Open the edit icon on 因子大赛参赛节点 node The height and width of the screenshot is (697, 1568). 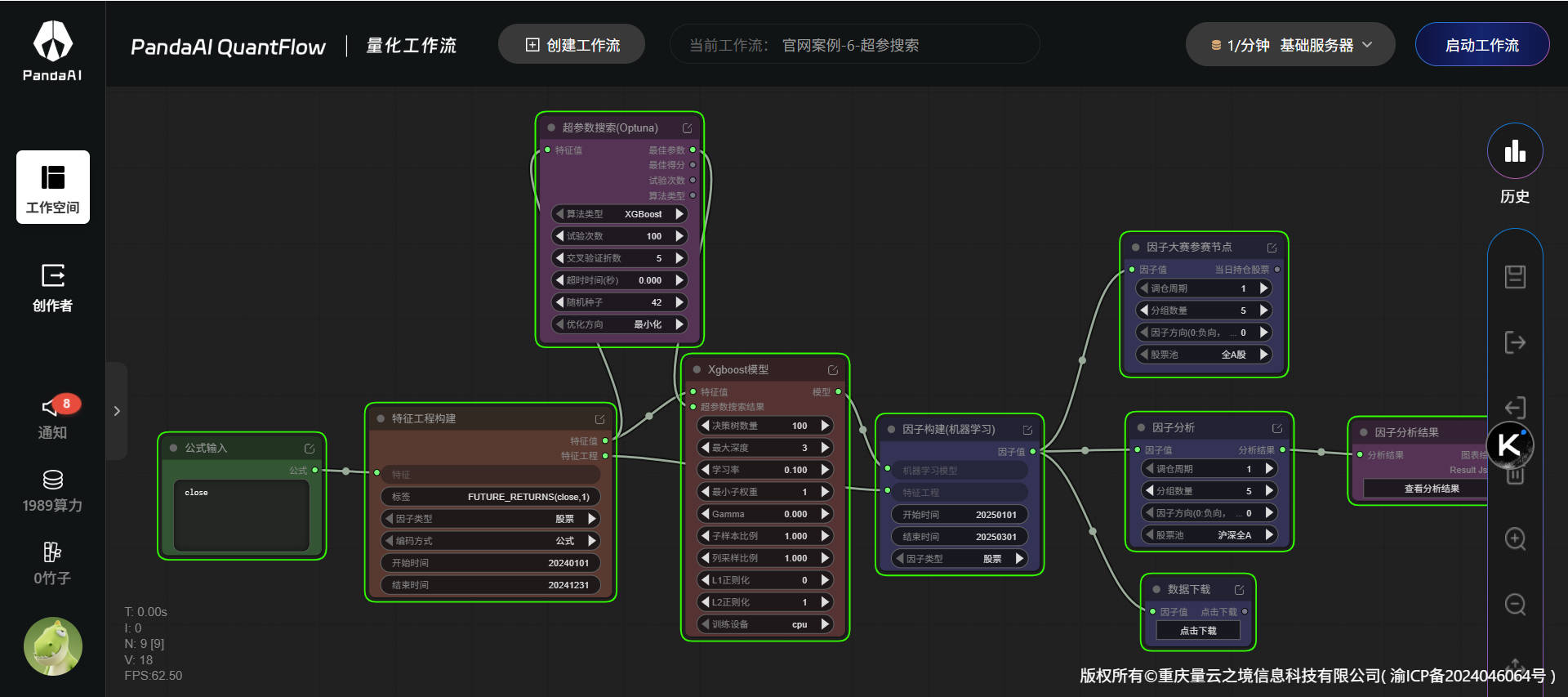(1272, 248)
